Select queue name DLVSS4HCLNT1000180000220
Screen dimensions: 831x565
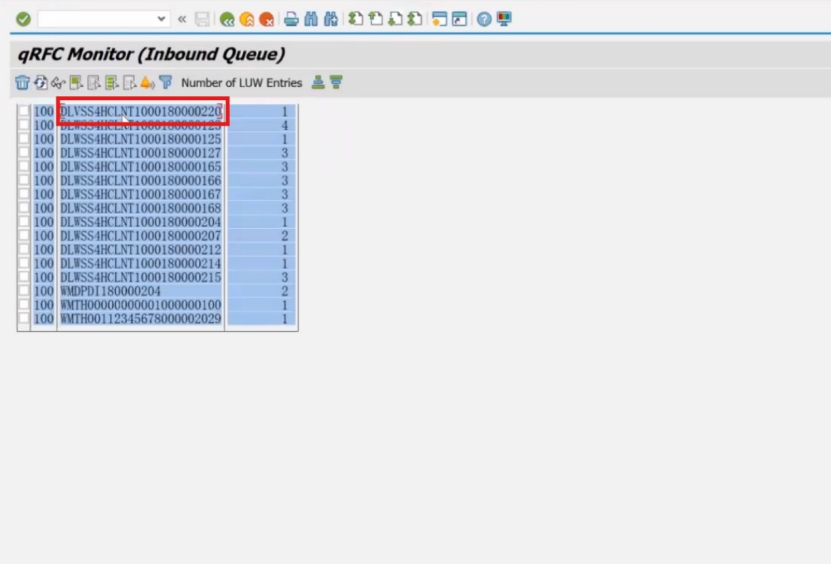(x=141, y=111)
